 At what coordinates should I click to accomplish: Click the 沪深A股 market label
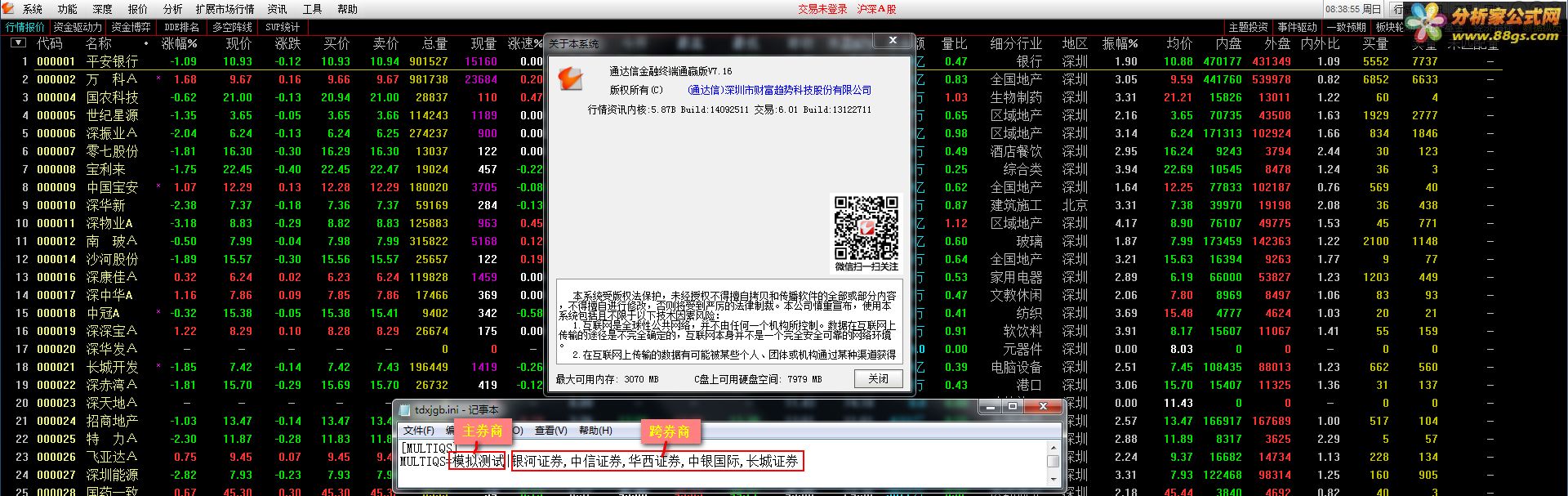coord(876,9)
